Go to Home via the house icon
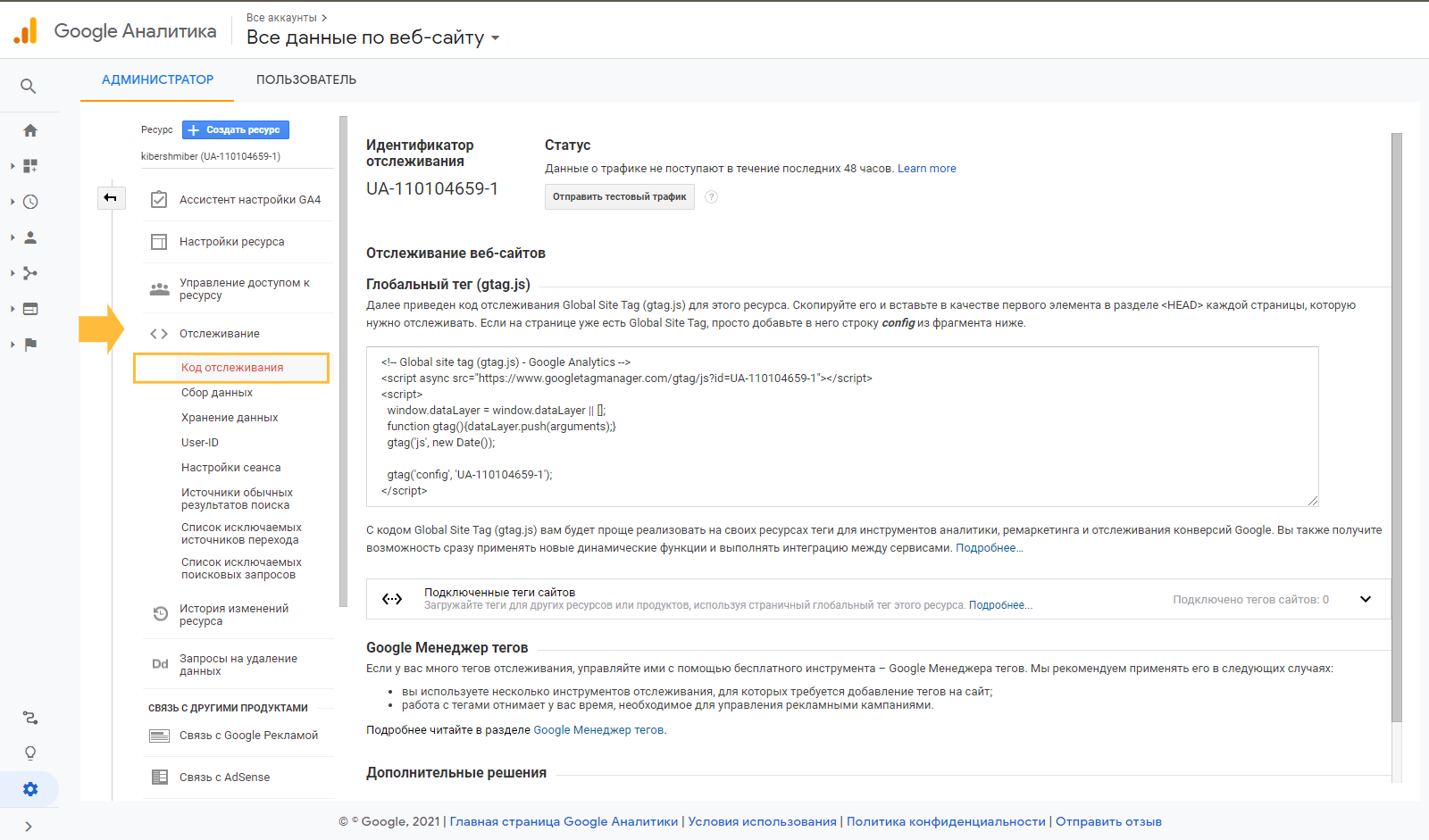 point(30,130)
